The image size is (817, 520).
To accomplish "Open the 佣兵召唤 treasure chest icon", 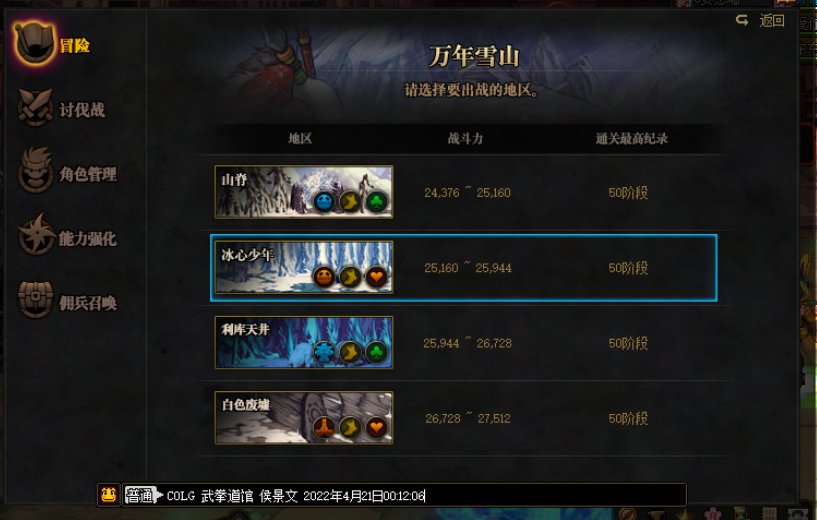I will click(x=35, y=299).
